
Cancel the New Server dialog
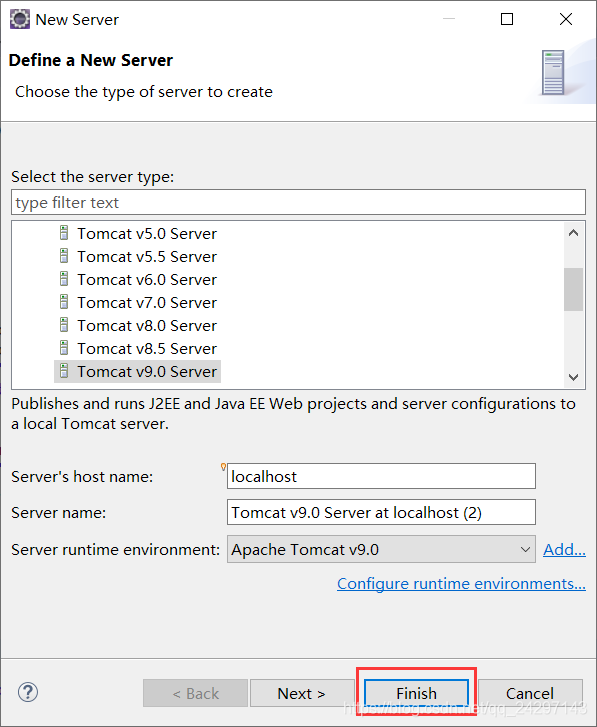530,693
